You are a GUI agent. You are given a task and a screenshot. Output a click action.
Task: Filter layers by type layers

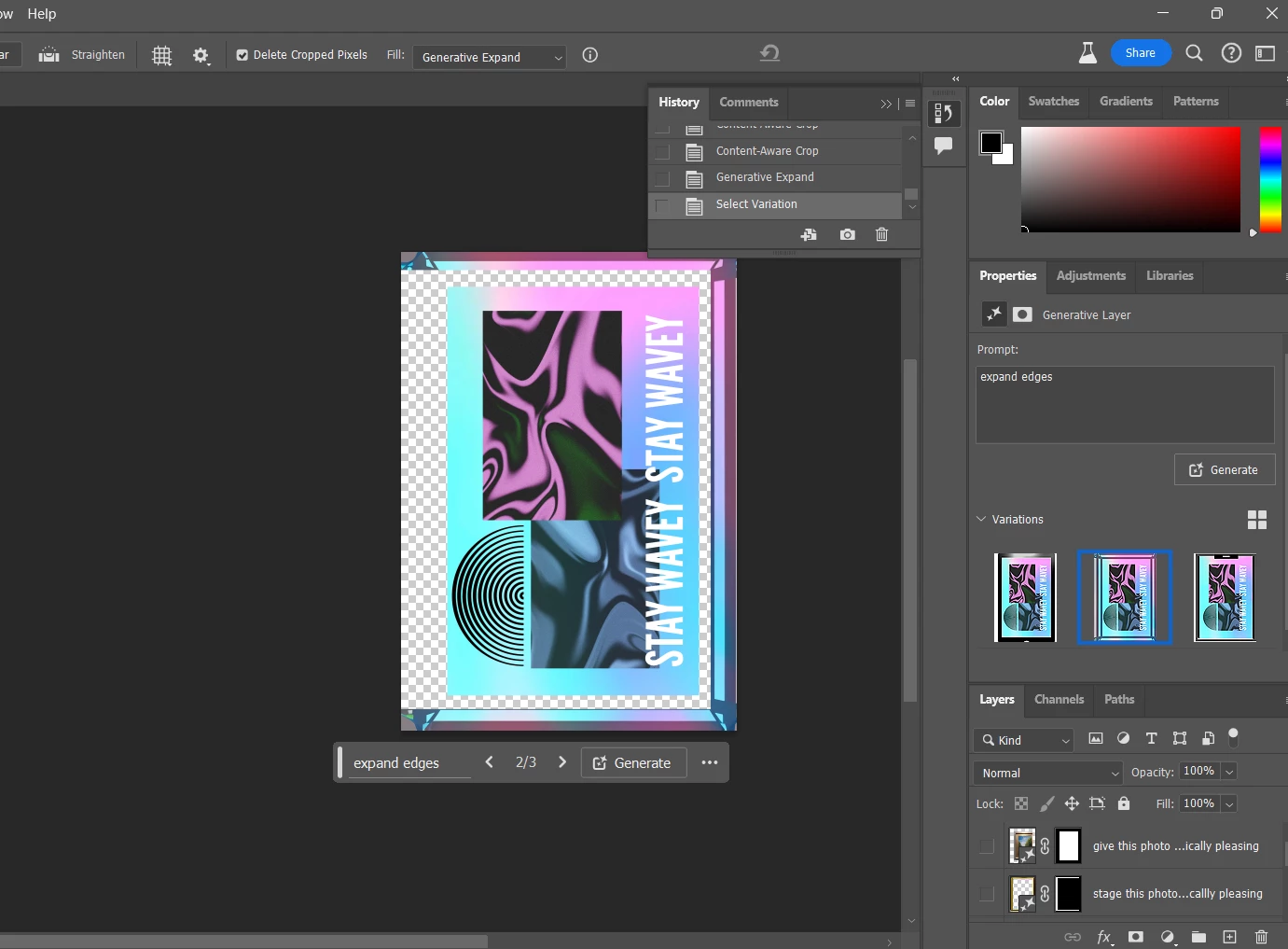click(x=1152, y=739)
